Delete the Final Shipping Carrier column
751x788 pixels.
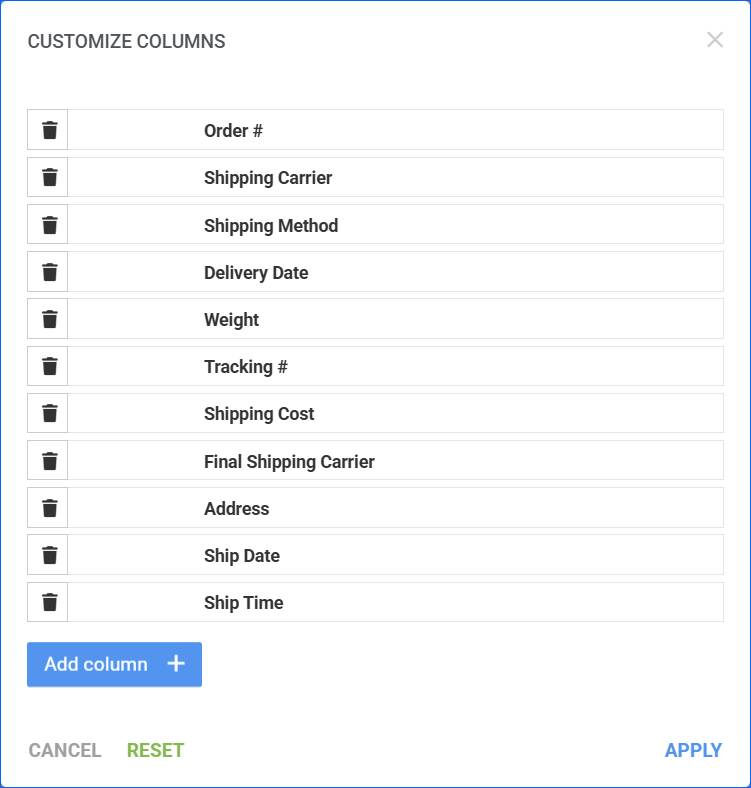[x=49, y=461]
